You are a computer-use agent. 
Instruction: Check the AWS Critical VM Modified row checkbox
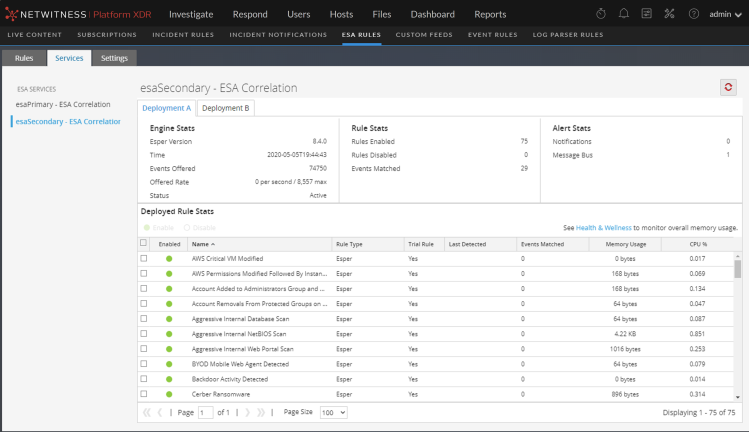coord(144,259)
